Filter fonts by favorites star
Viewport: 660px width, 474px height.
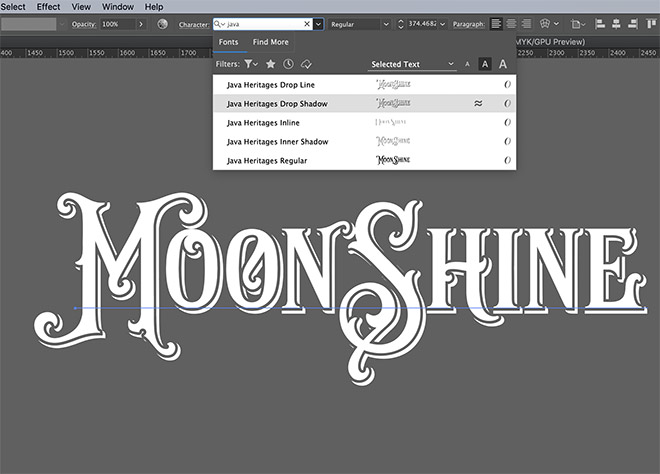coord(270,64)
